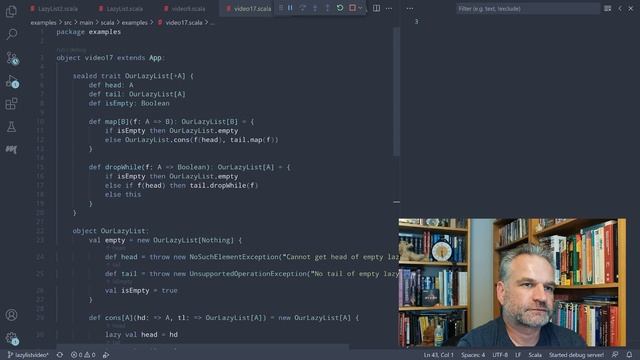The width and height of the screenshot is (640, 360).
Task: Open editor More Actions menu
Action: (x=389, y=8)
